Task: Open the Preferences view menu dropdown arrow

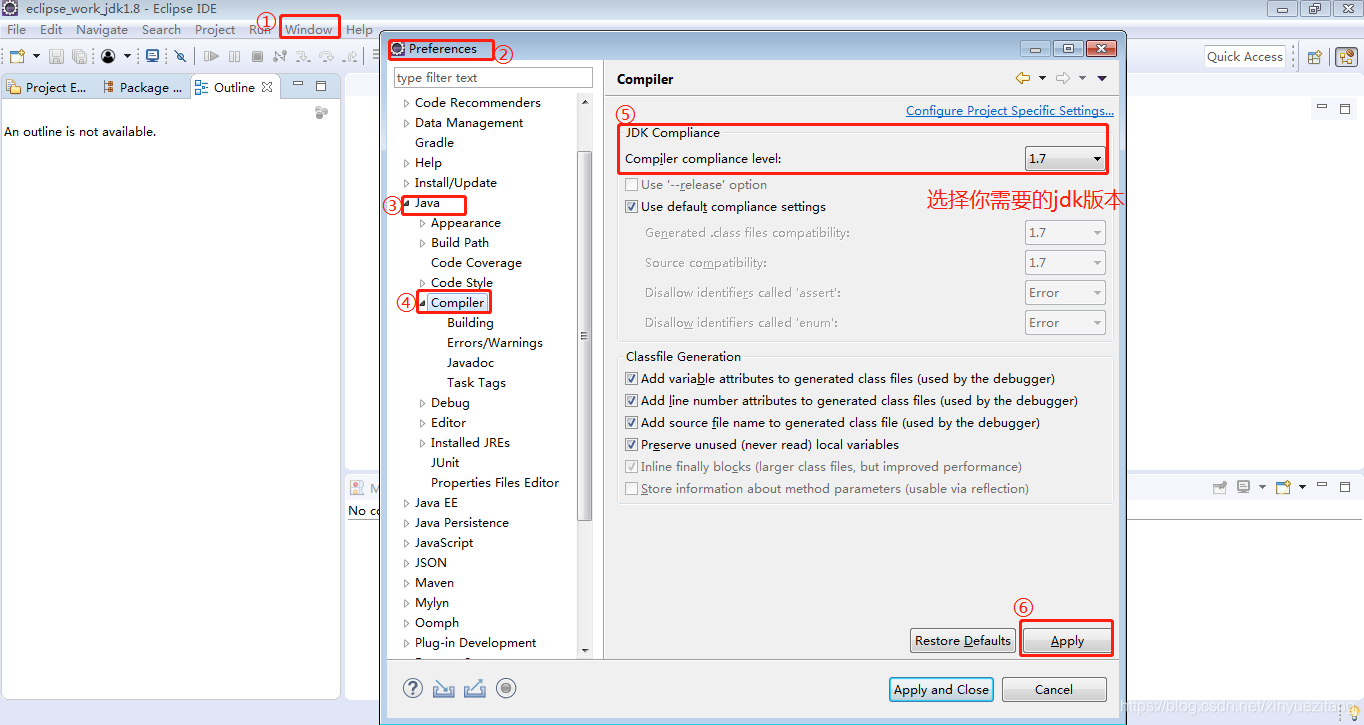Action: click(x=1102, y=78)
